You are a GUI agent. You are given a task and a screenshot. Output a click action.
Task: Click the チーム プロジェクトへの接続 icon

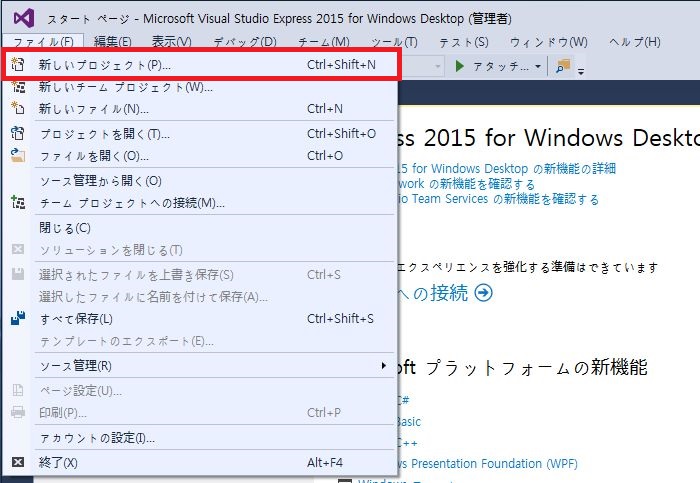coord(18,202)
